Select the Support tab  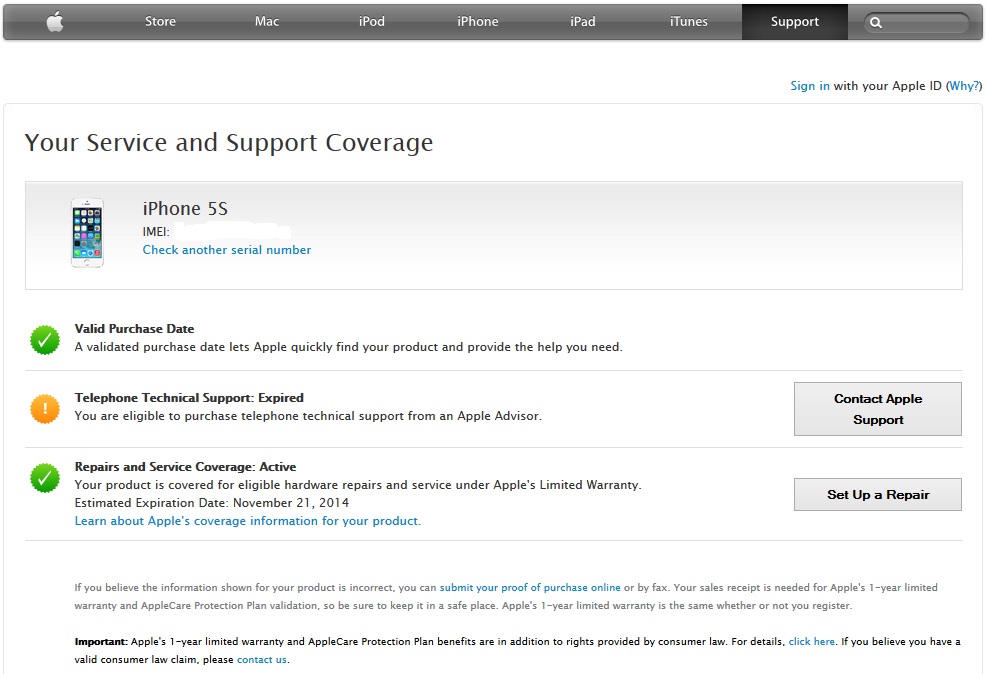coord(795,22)
